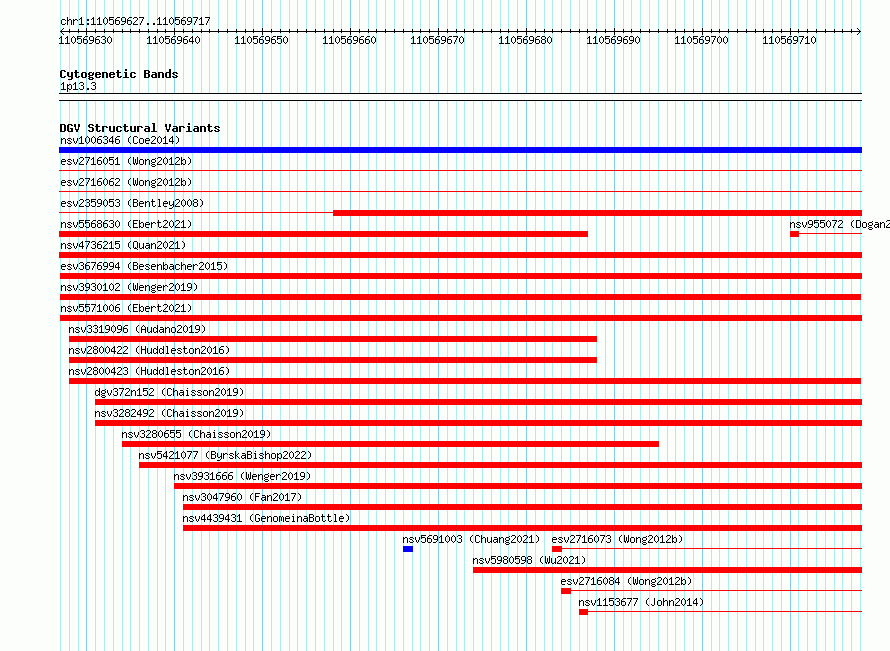
Task: Click nsv3319096 (Audano2019) label
Action: [137, 329]
